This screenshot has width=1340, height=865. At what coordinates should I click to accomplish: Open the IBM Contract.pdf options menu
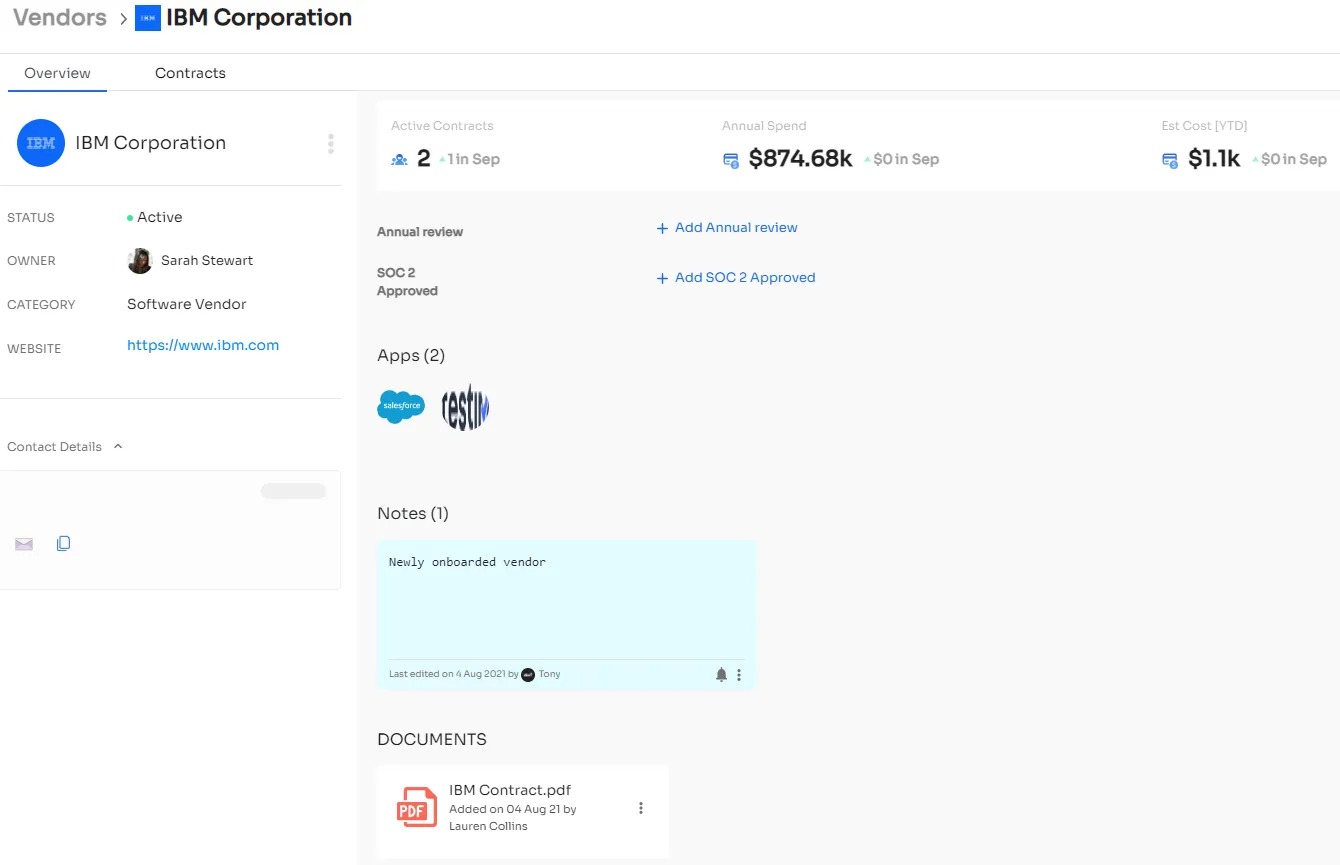point(641,808)
